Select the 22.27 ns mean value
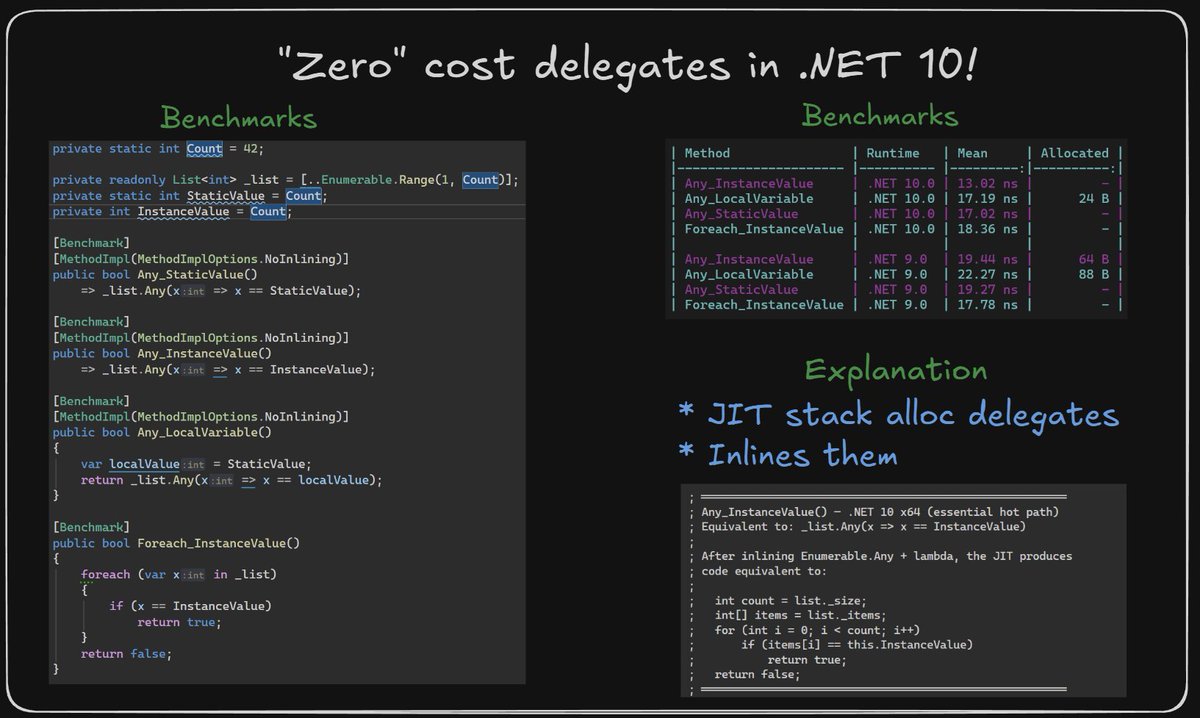Viewport: 1200px width, 718px height. (x=987, y=274)
